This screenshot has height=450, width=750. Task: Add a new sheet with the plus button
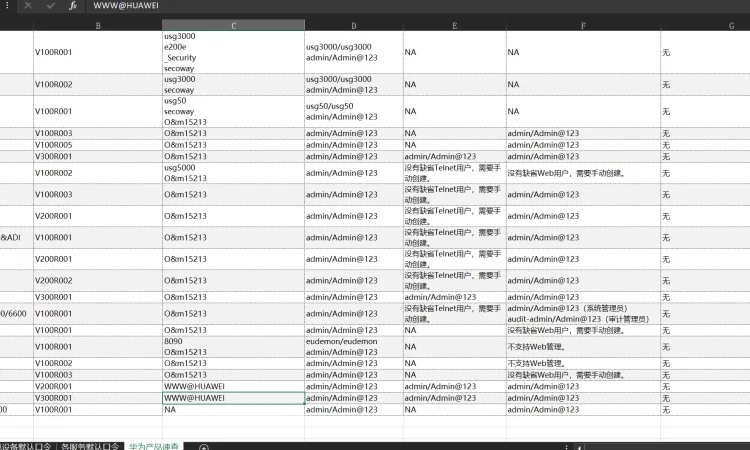(204, 447)
